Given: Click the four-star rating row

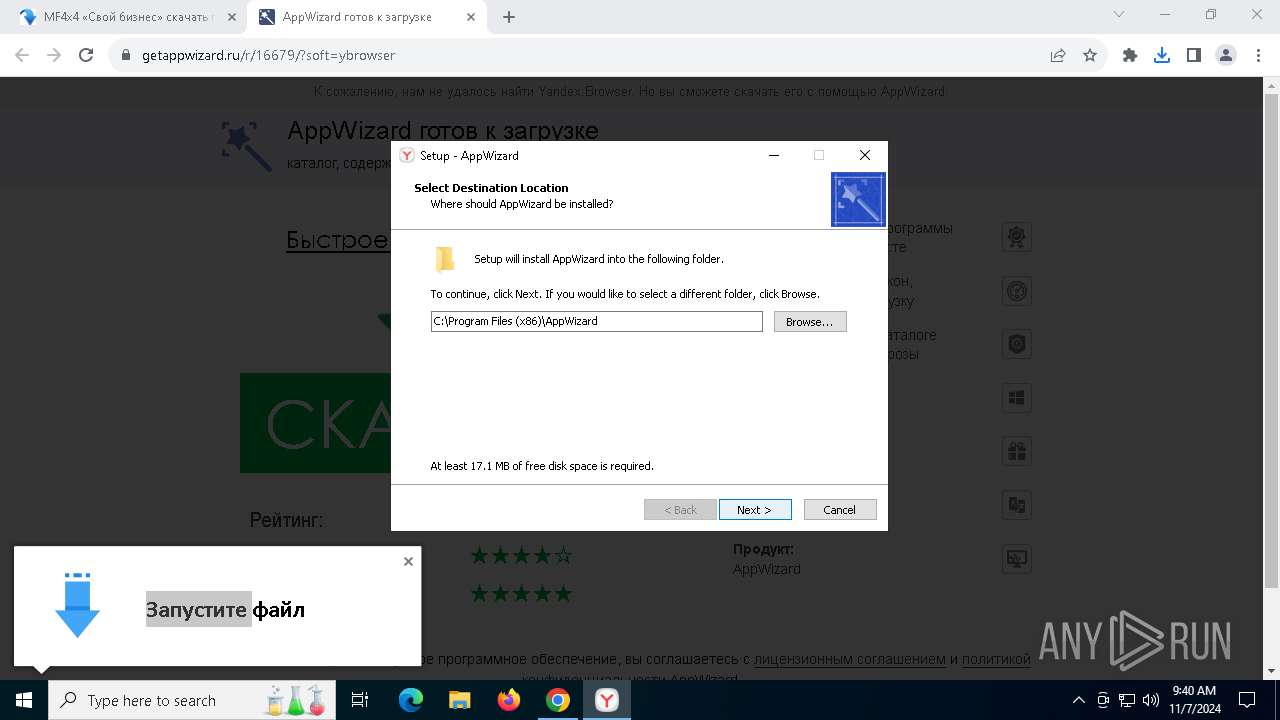Looking at the screenshot, I should coord(521,555).
